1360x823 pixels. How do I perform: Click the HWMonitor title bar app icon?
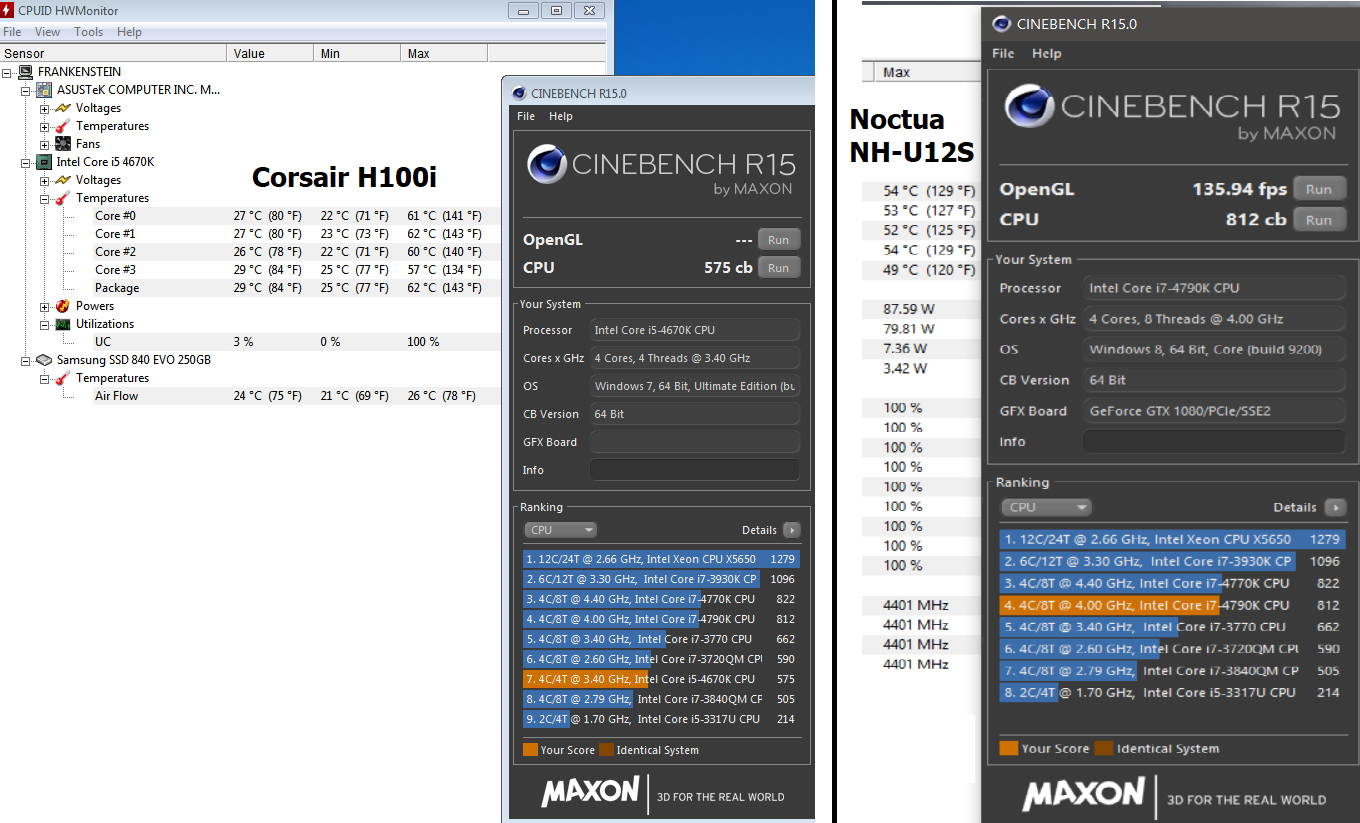tap(9, 10)
